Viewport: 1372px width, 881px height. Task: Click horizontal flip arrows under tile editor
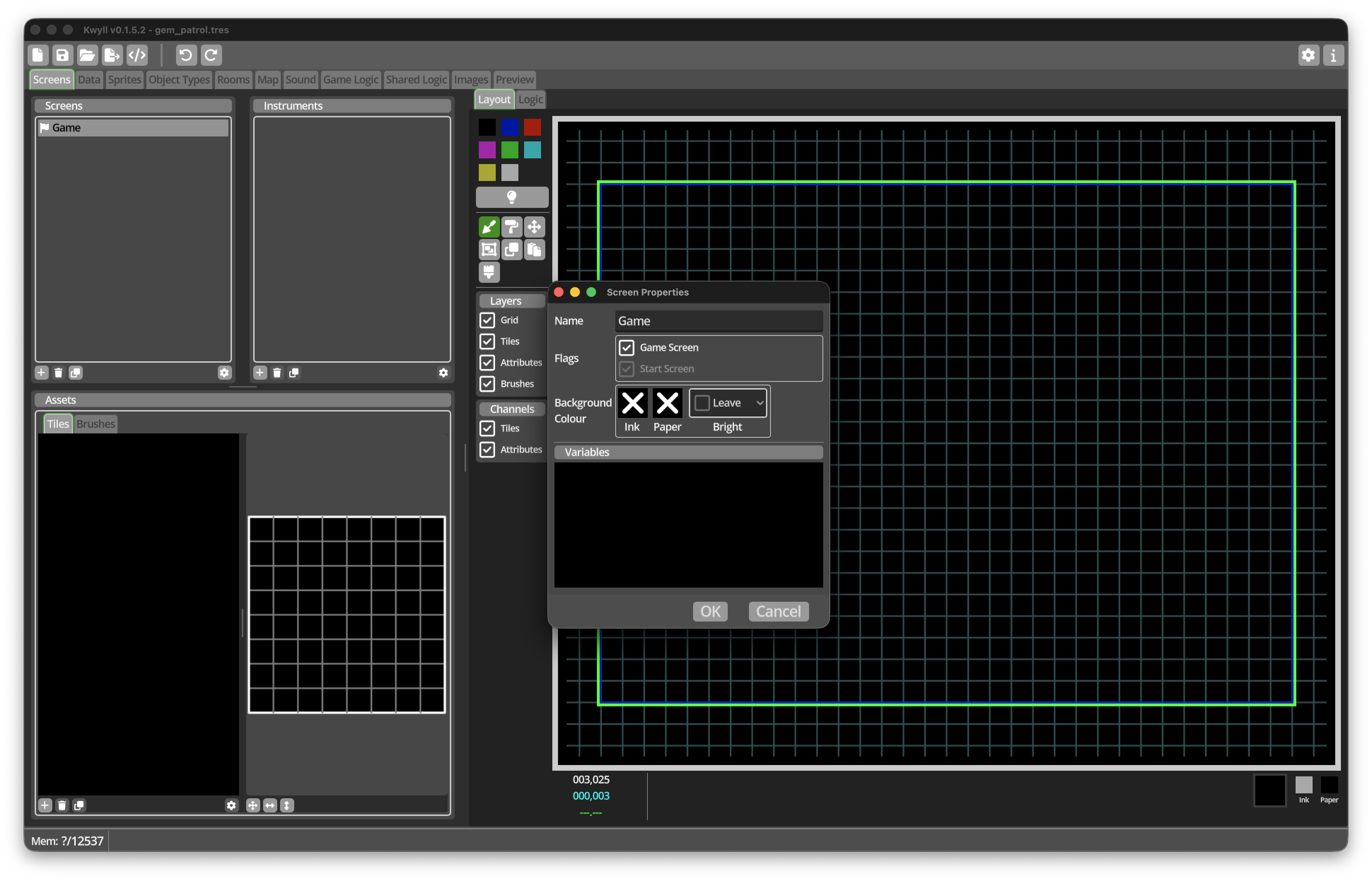[269, 805]
